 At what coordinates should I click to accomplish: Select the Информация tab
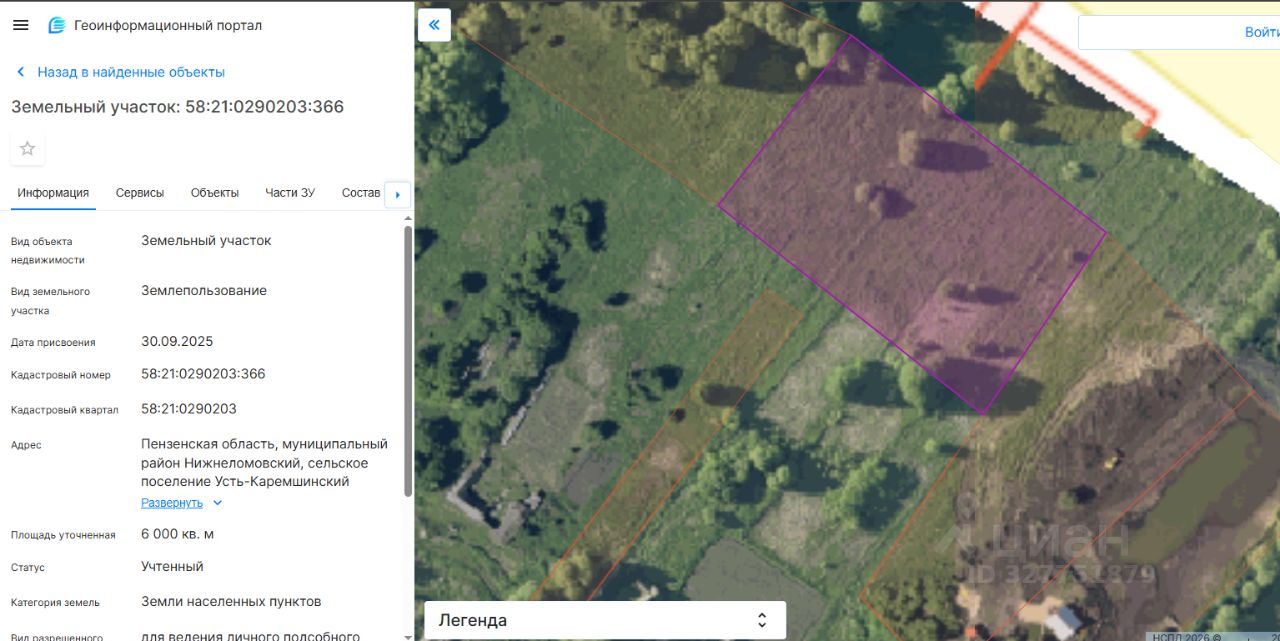click(x=53, y=193)
